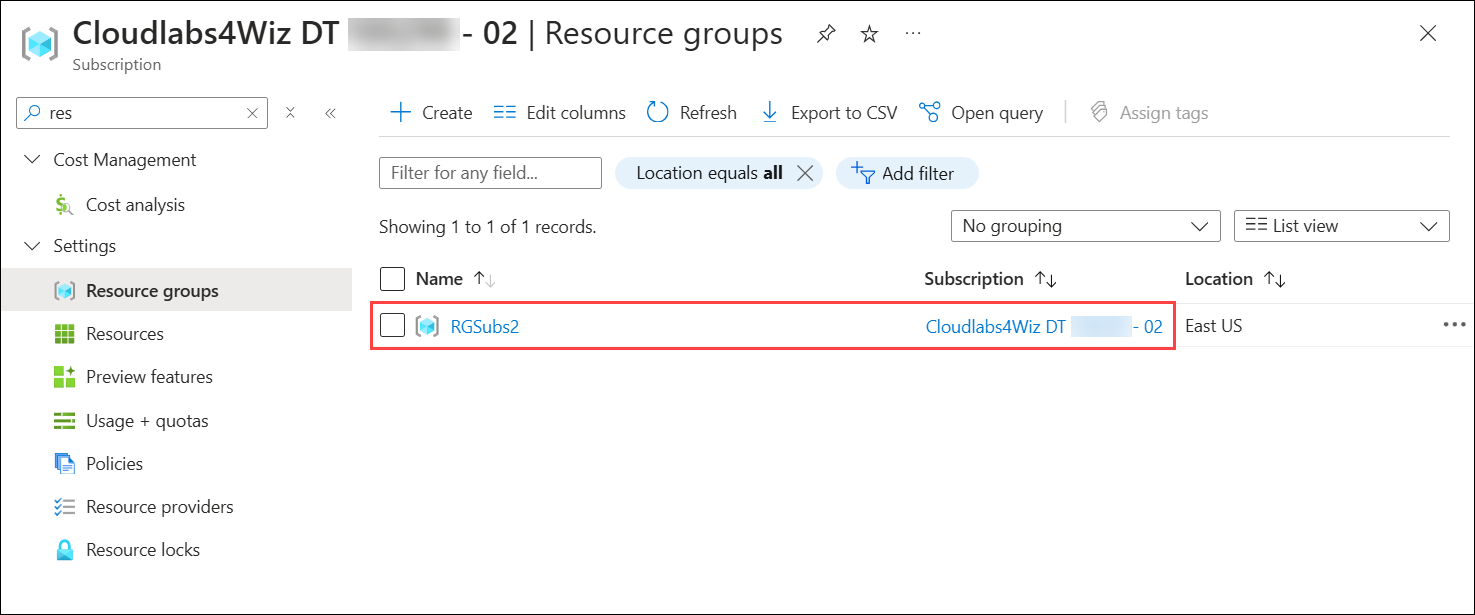This screenshot has width=1475, height=615.
Task: Focus the sidebar search box containing 'res'
Action: tap(143, 114)
